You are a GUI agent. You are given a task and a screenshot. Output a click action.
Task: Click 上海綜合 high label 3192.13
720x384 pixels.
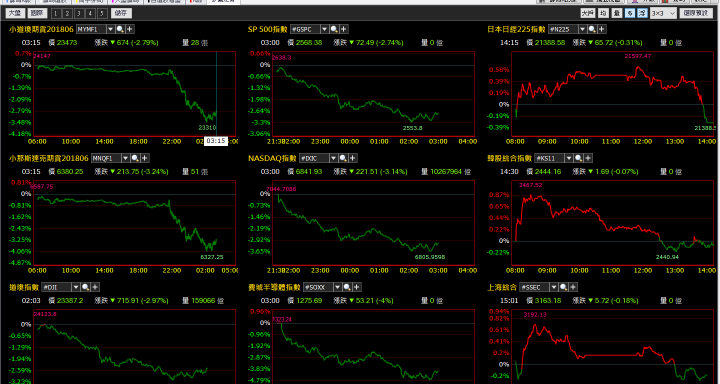click(x=535, y=315)
